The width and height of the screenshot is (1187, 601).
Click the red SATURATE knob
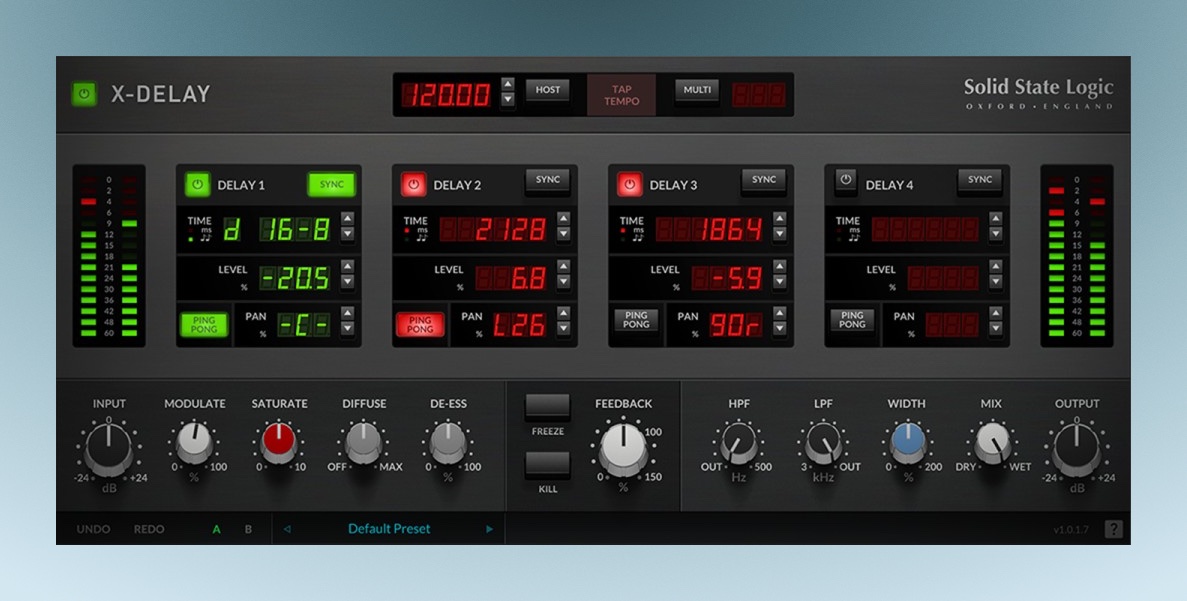click(279, 441)
